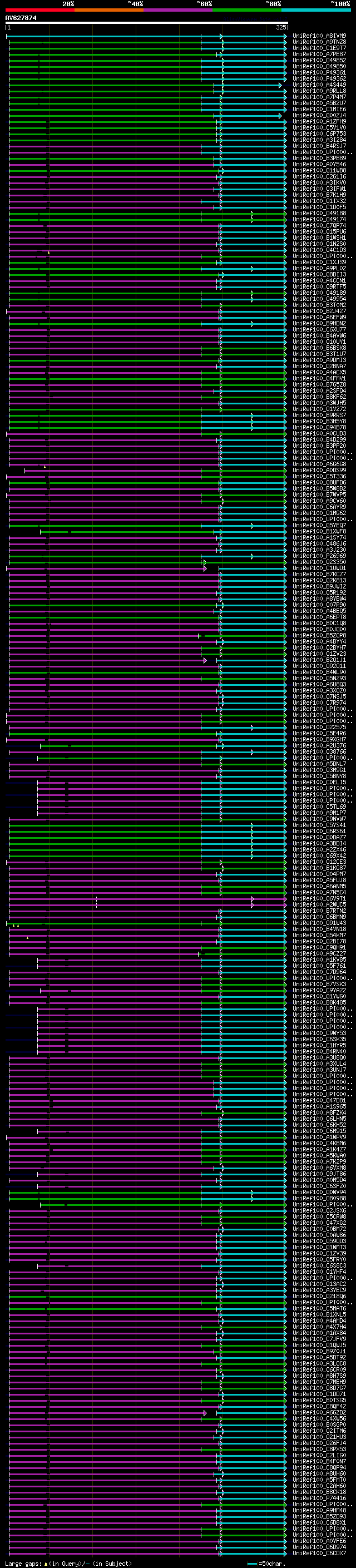Click the UniRef100_C7QP74 label
356x1568 pixels.
(319, 226)
